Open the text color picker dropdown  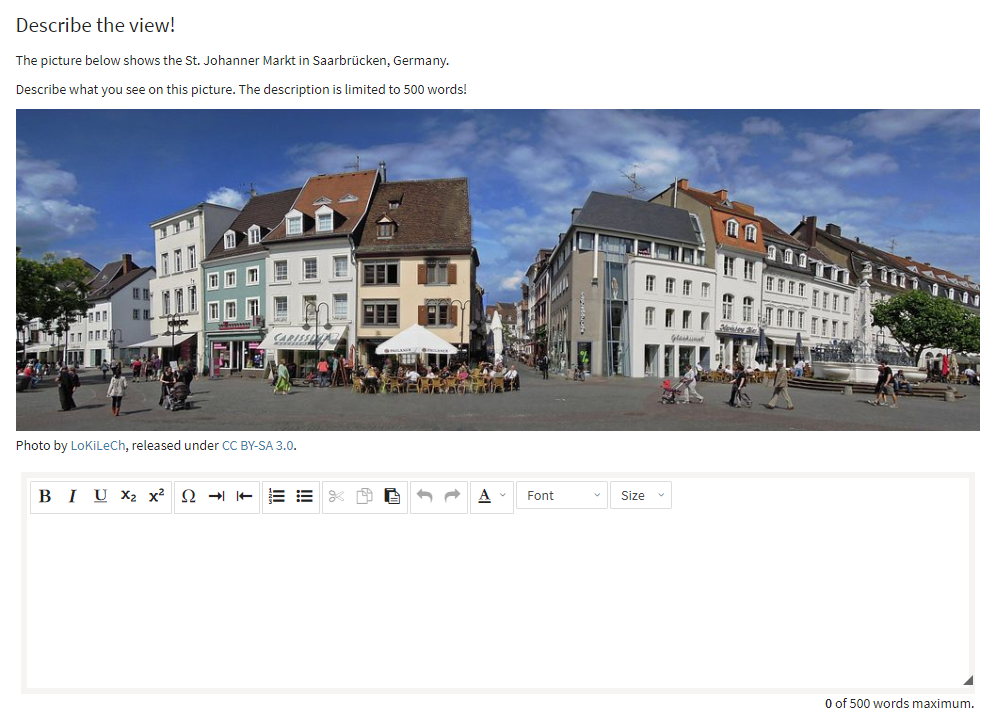[491, 496]
